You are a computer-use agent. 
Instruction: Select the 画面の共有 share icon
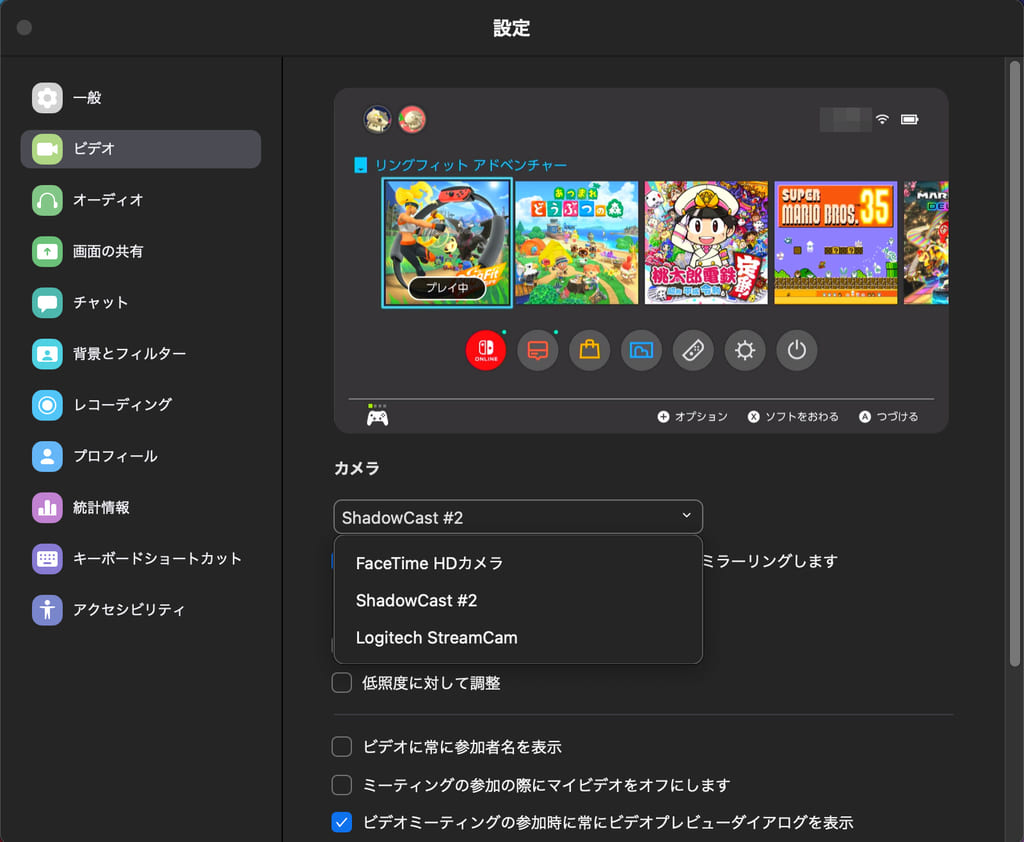[x=47, y=251]
